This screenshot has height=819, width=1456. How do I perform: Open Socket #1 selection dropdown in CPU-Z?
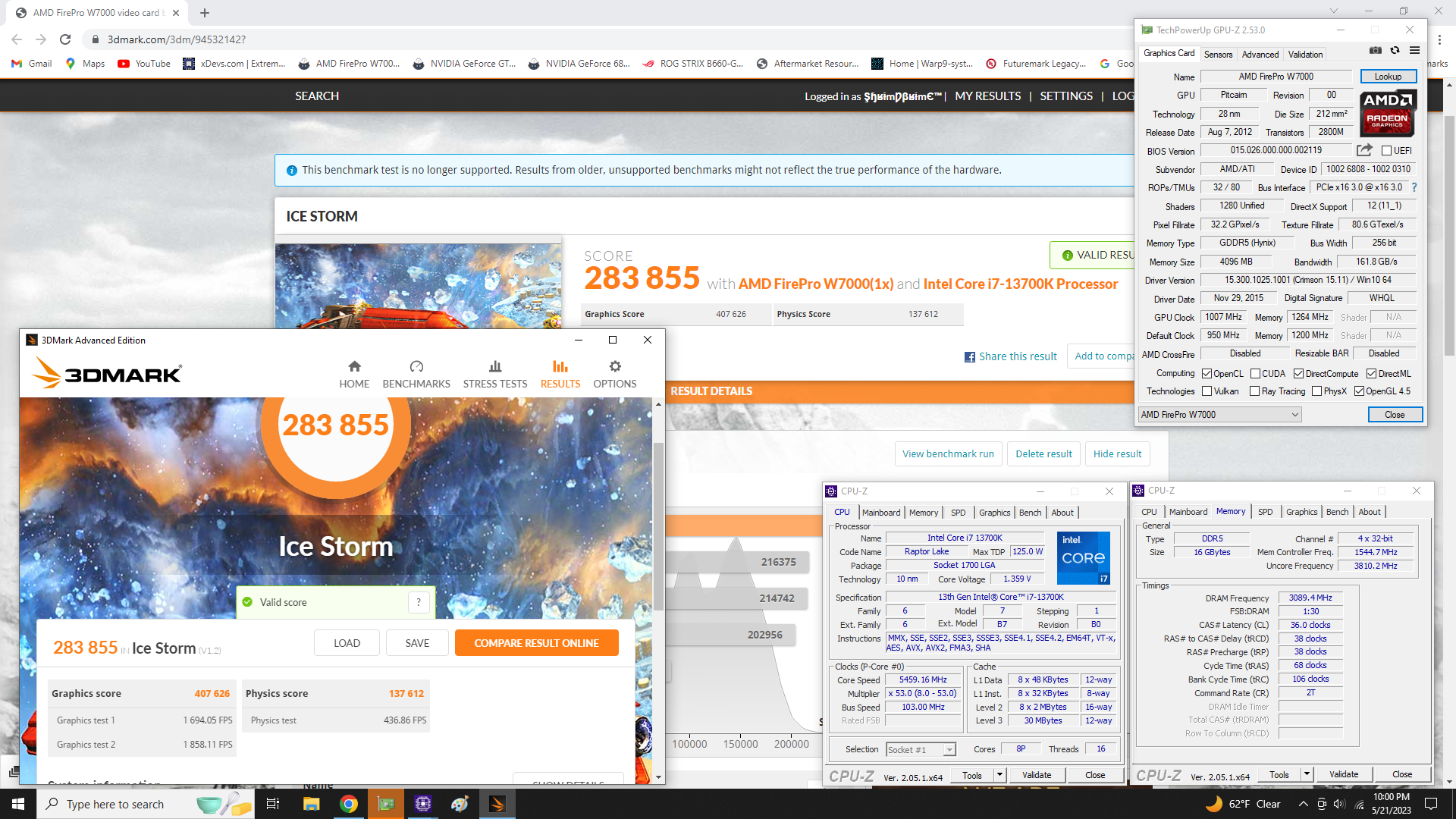tap(921, 750)
